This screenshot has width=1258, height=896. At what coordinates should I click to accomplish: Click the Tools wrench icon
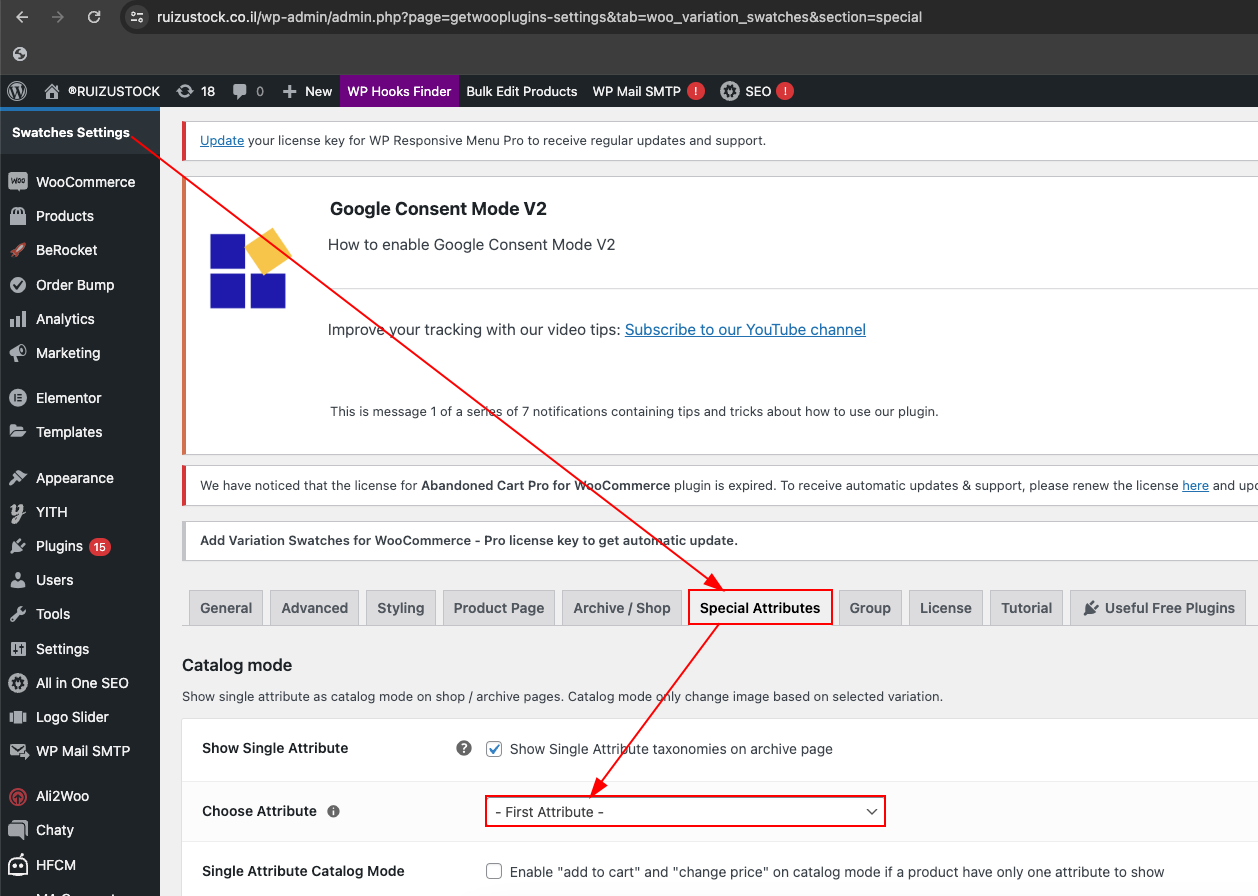(17, 614)
